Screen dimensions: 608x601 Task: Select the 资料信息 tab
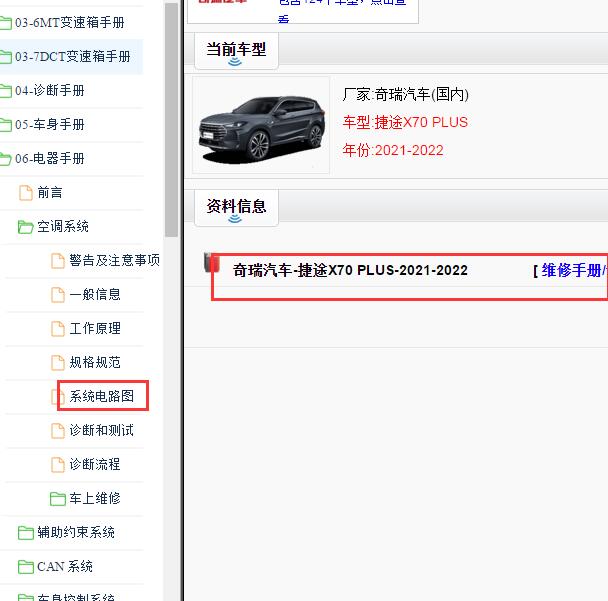point(236,208)
